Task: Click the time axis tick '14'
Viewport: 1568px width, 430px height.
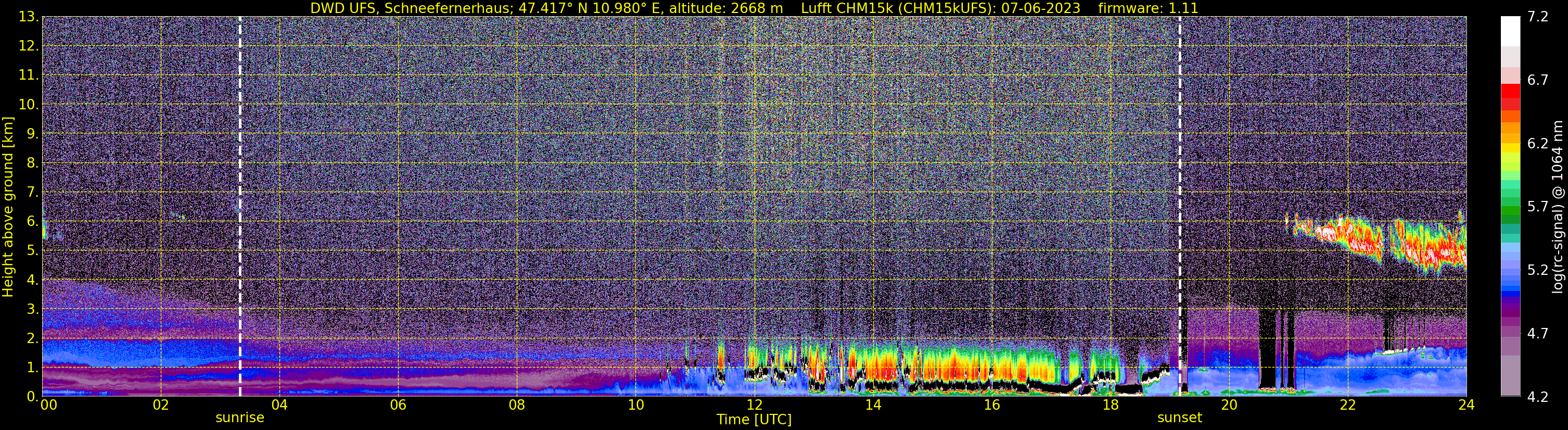Action: 873,405
